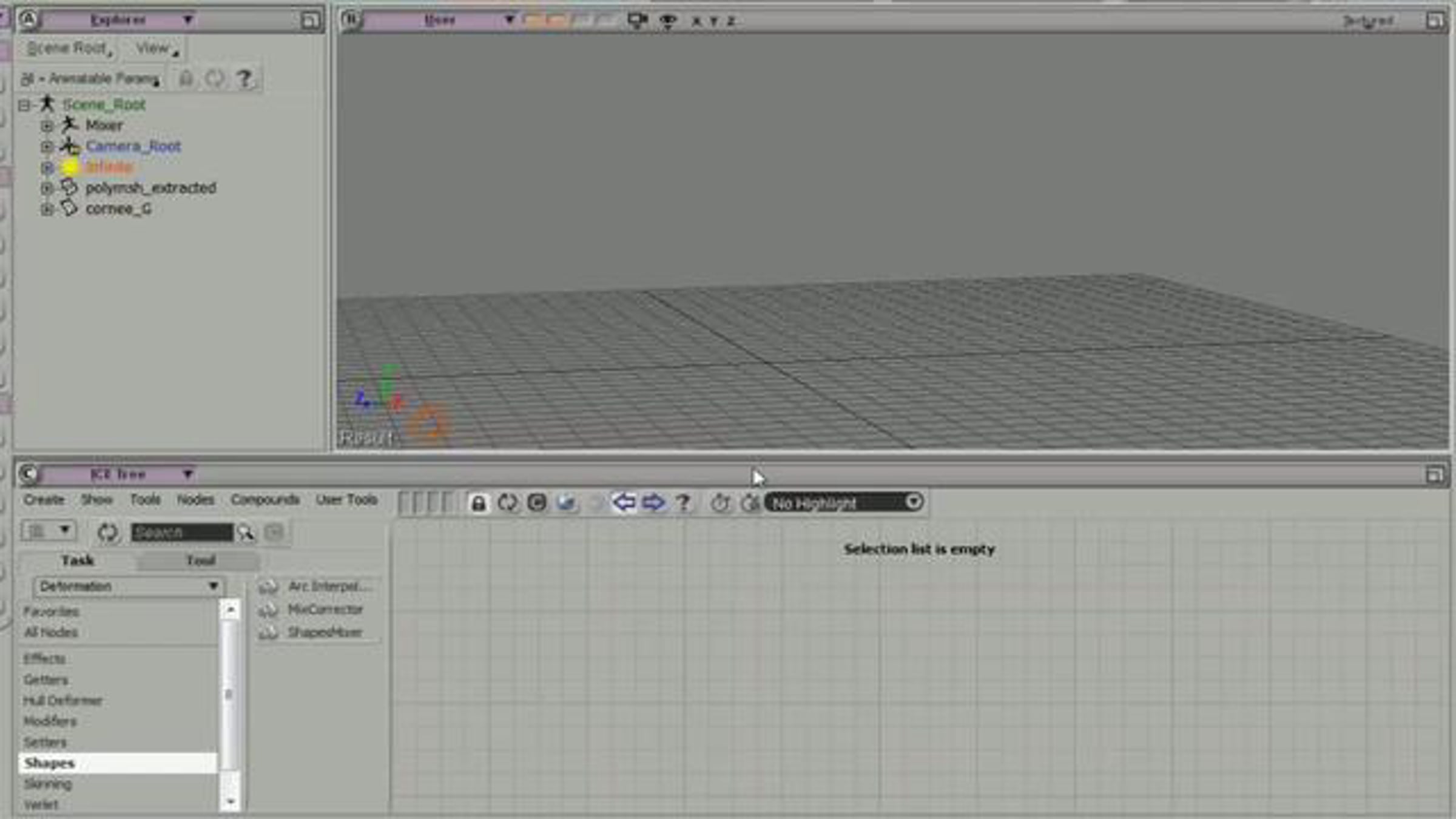Expand the polymsh_extracted tree node
Viewport: 1456px width, 819px height.
[x=47, y=188]
